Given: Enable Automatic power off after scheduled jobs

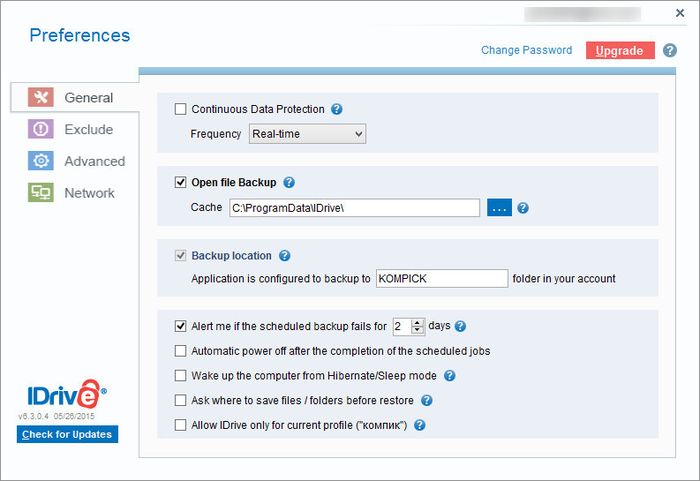Looking at the screenshot, I should click(181, 351).
